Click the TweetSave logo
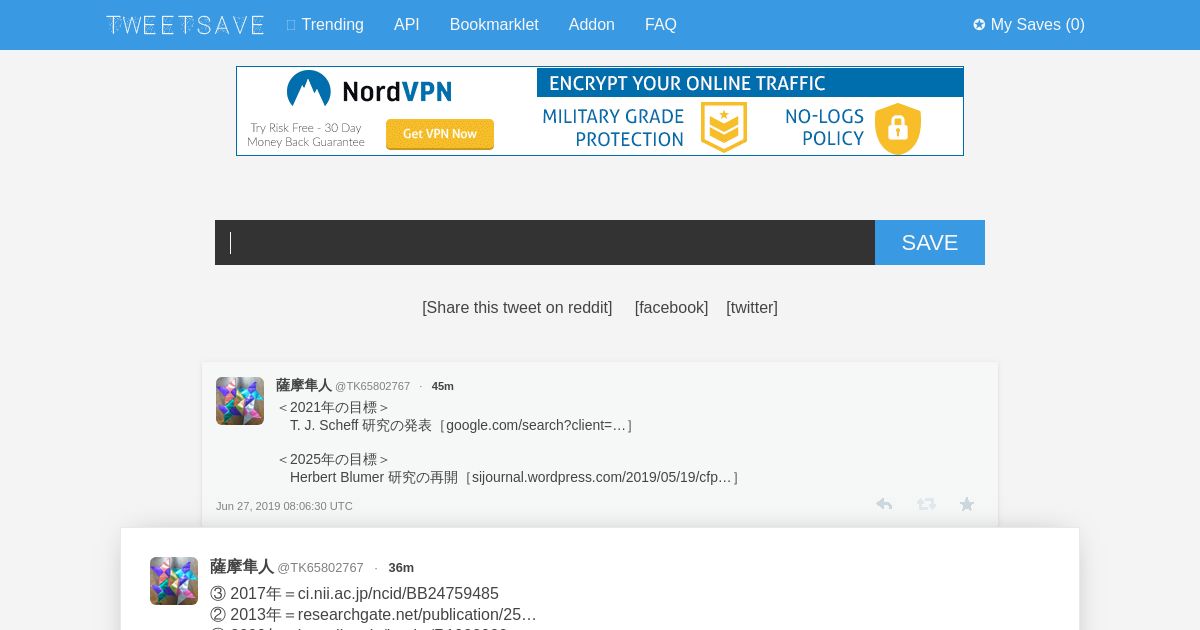 pyautogui.click(x=185, y=25)
